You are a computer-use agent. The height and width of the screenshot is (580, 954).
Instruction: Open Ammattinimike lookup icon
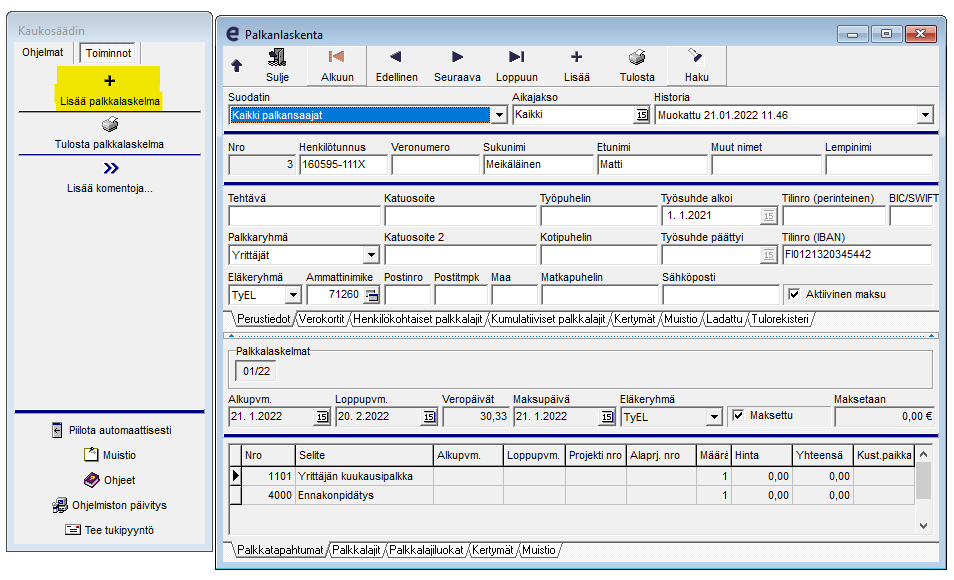372,295
